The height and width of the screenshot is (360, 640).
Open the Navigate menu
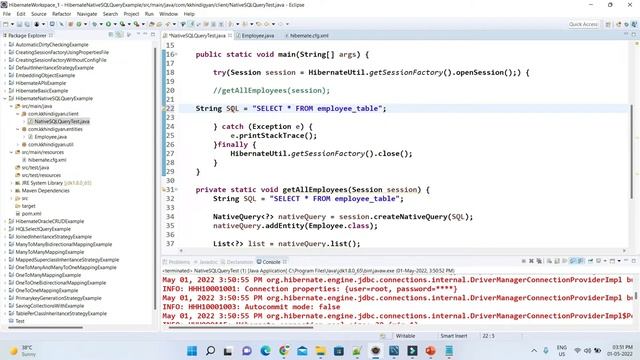[87, 14]
